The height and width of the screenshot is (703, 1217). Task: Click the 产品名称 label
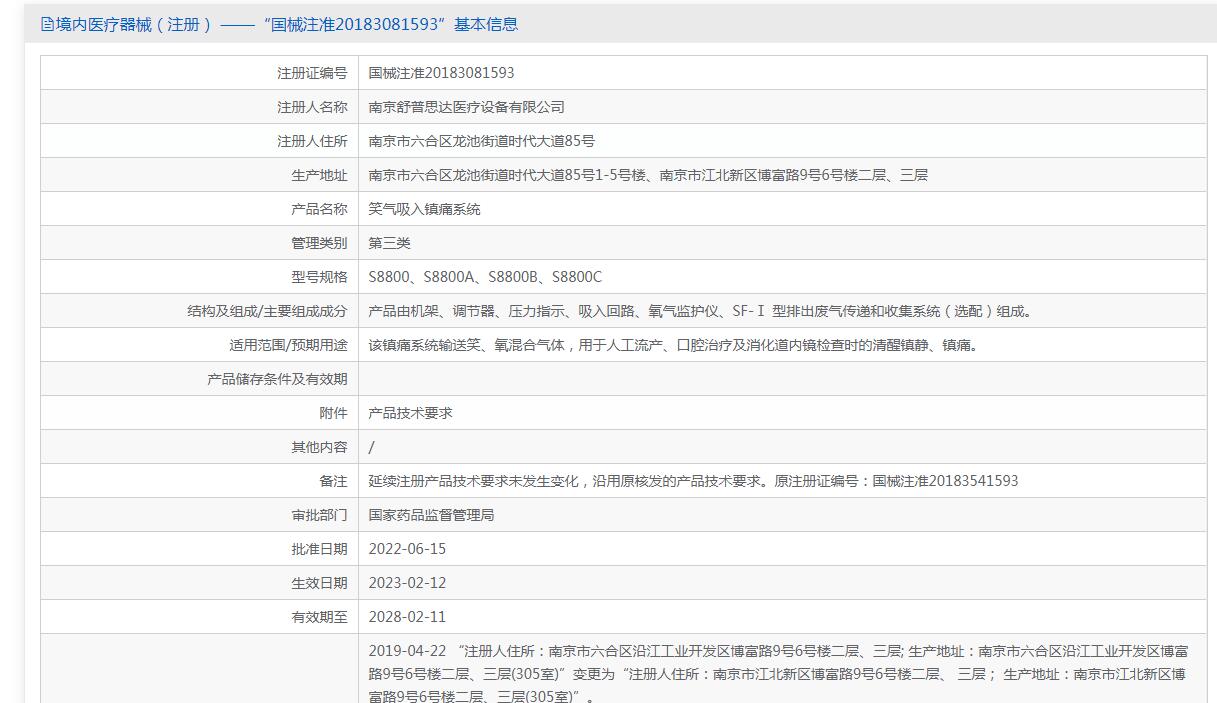pyautogui.click(x=319, y=209)
